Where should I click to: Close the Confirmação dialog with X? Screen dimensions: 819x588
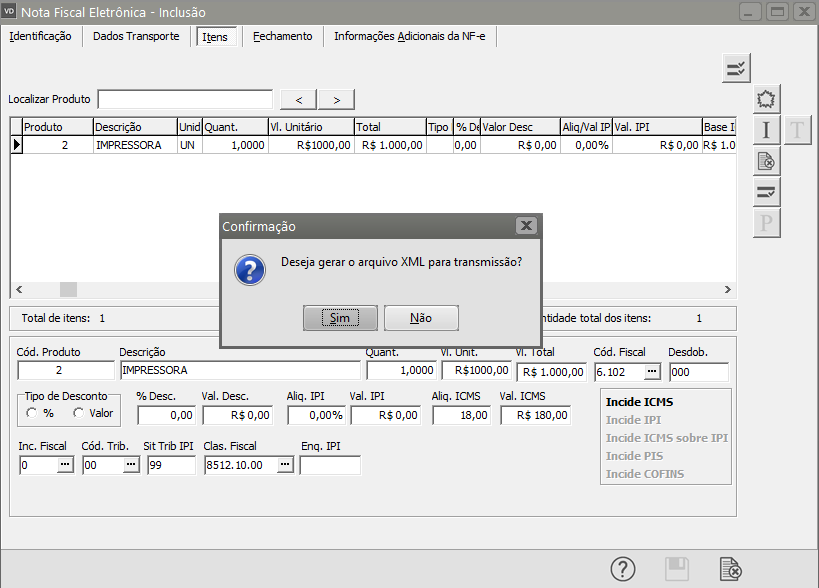[x=526, y=226]
